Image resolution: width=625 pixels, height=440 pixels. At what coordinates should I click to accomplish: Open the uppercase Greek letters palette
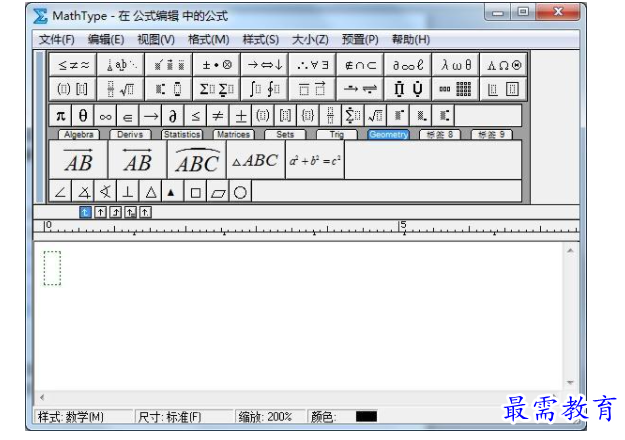click(504, 65)
